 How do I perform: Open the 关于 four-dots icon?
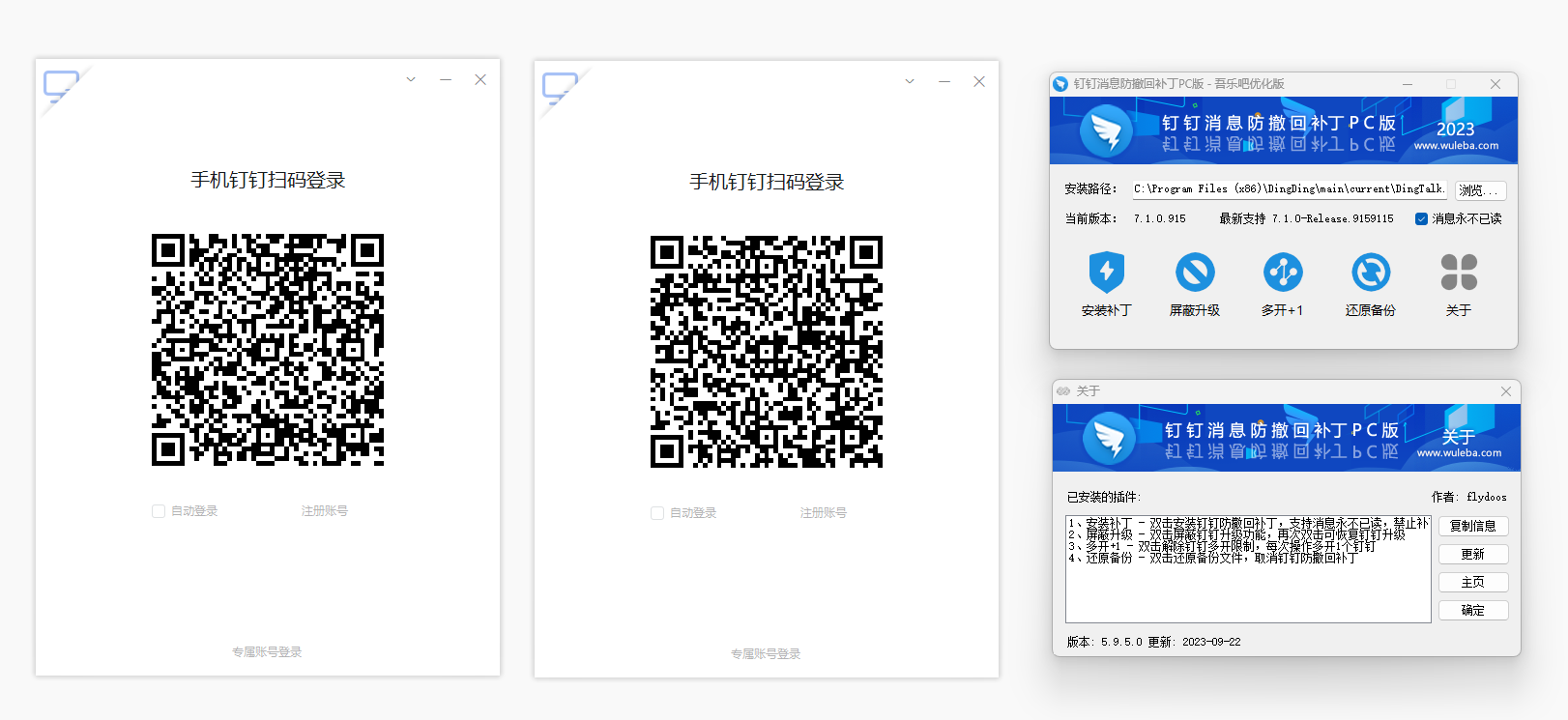click(x=1459, y=272)
